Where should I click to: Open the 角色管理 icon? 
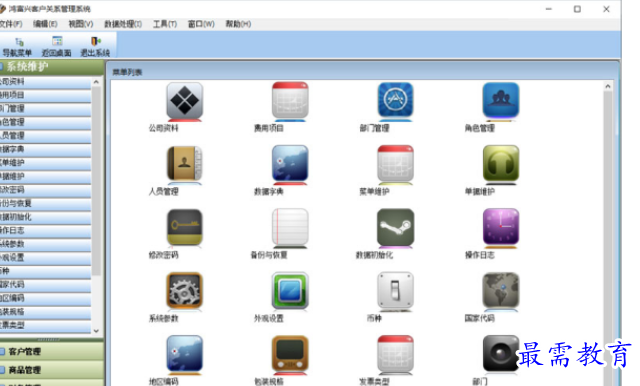point(501,100)
